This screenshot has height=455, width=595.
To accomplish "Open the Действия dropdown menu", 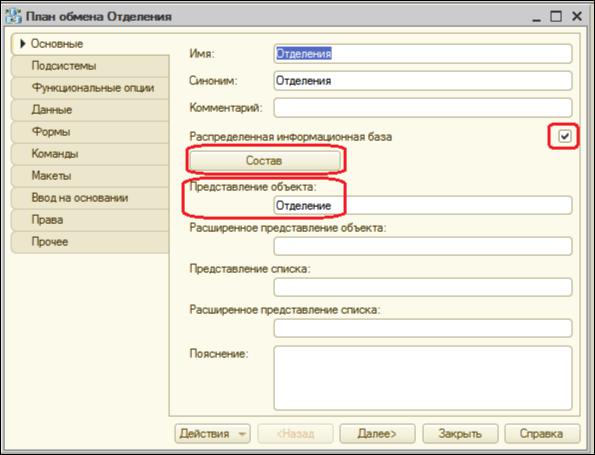I will point(212,433).
